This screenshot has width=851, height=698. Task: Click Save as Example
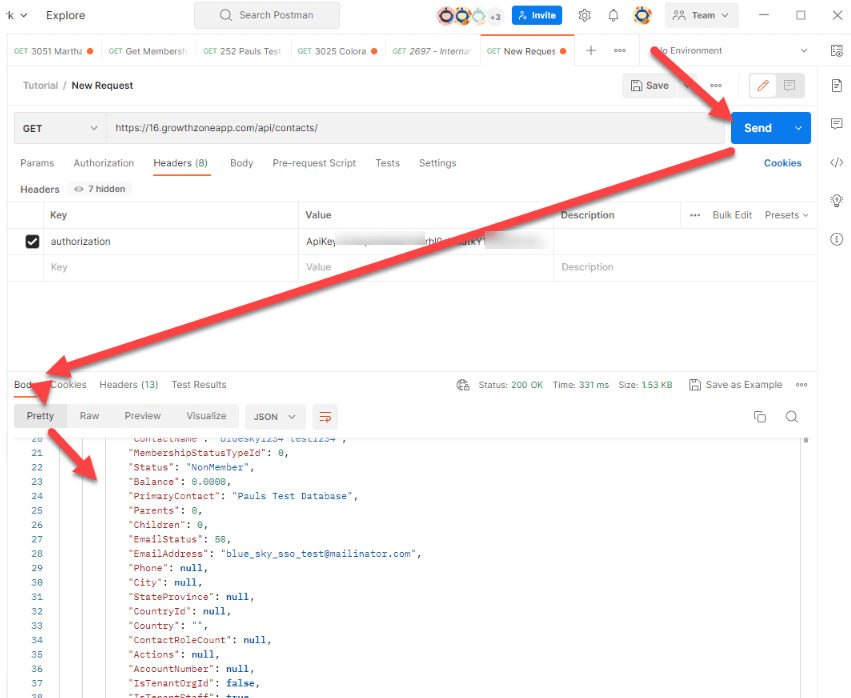(736, 385)
